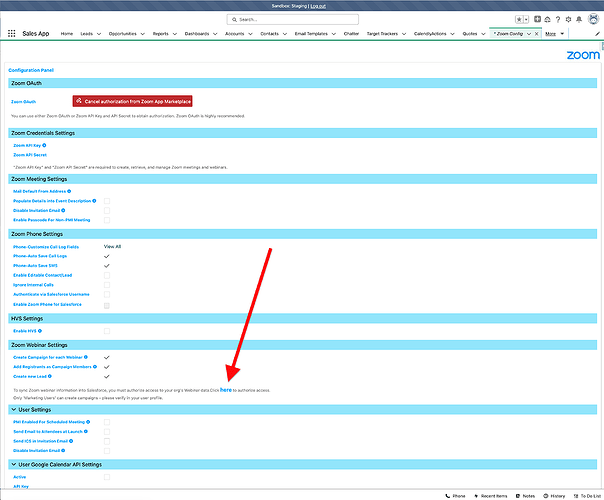Screen dimensions: 604x500
Task: Collapse User Google Calendar API Settings section
Action: [x=14, y=465]
